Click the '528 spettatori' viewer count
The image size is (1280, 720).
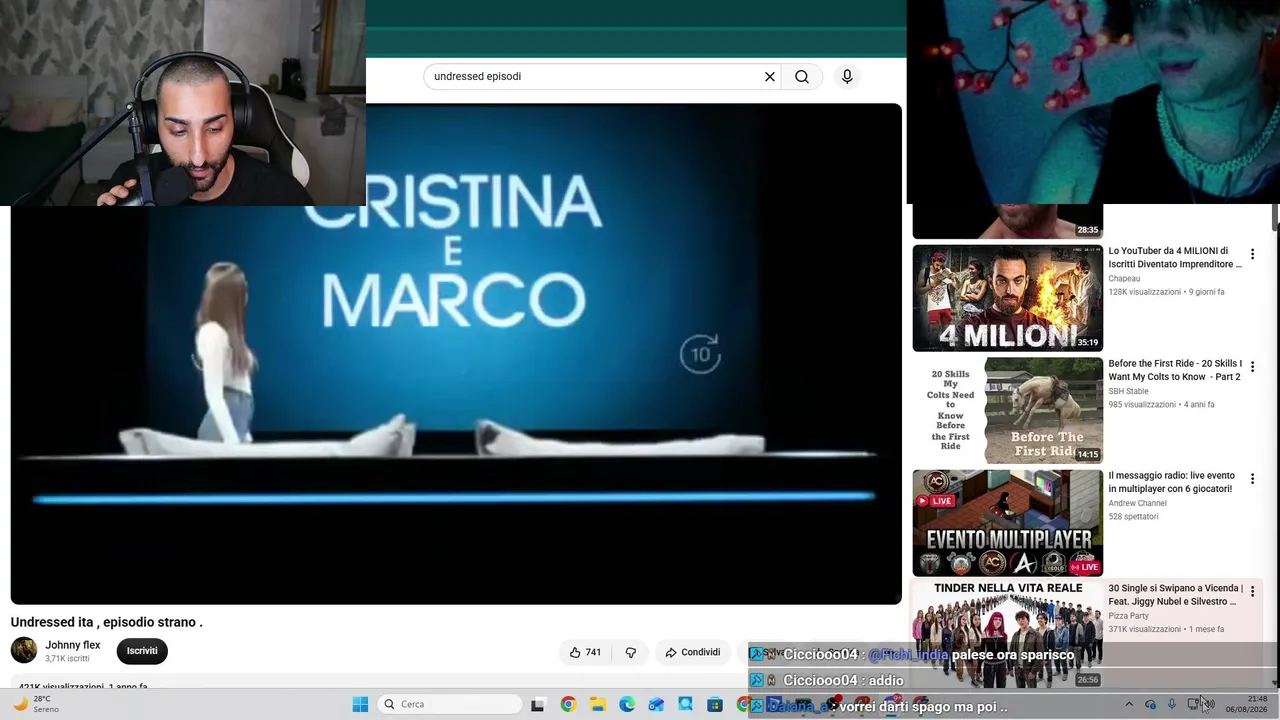pyautogui.click(x=1133, y=517)
